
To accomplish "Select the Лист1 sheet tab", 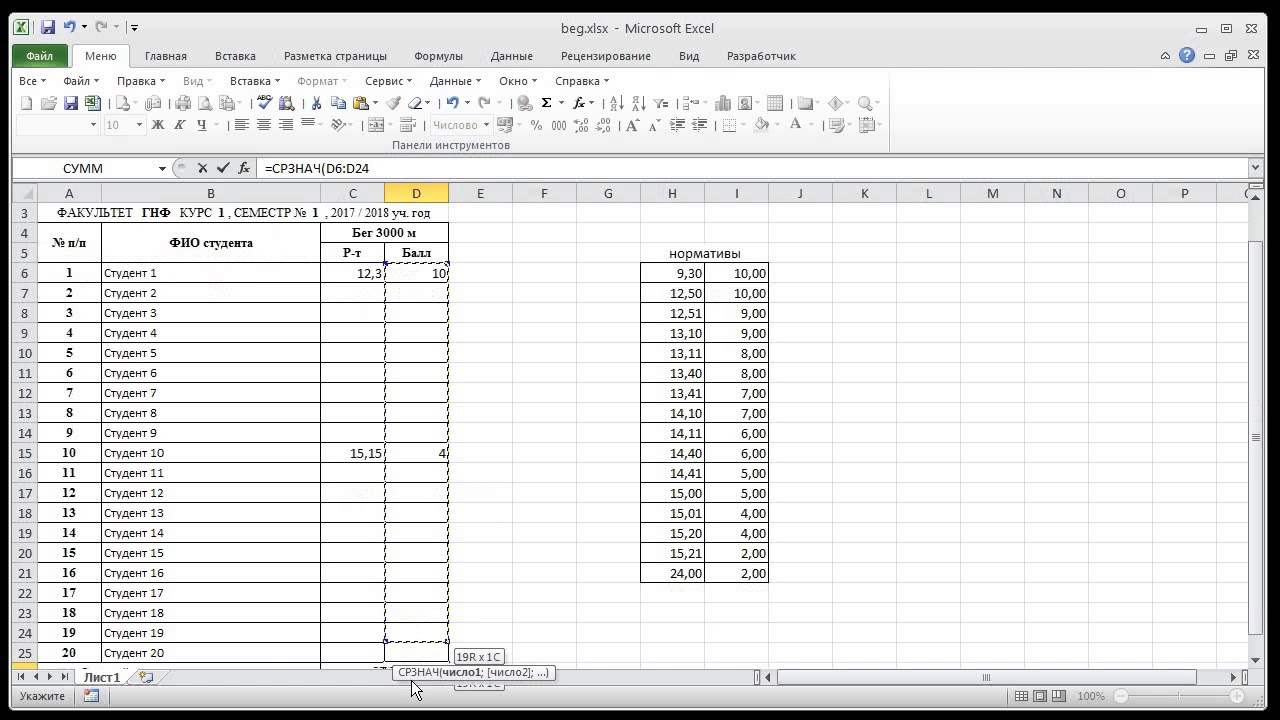I will coord(102,677).
